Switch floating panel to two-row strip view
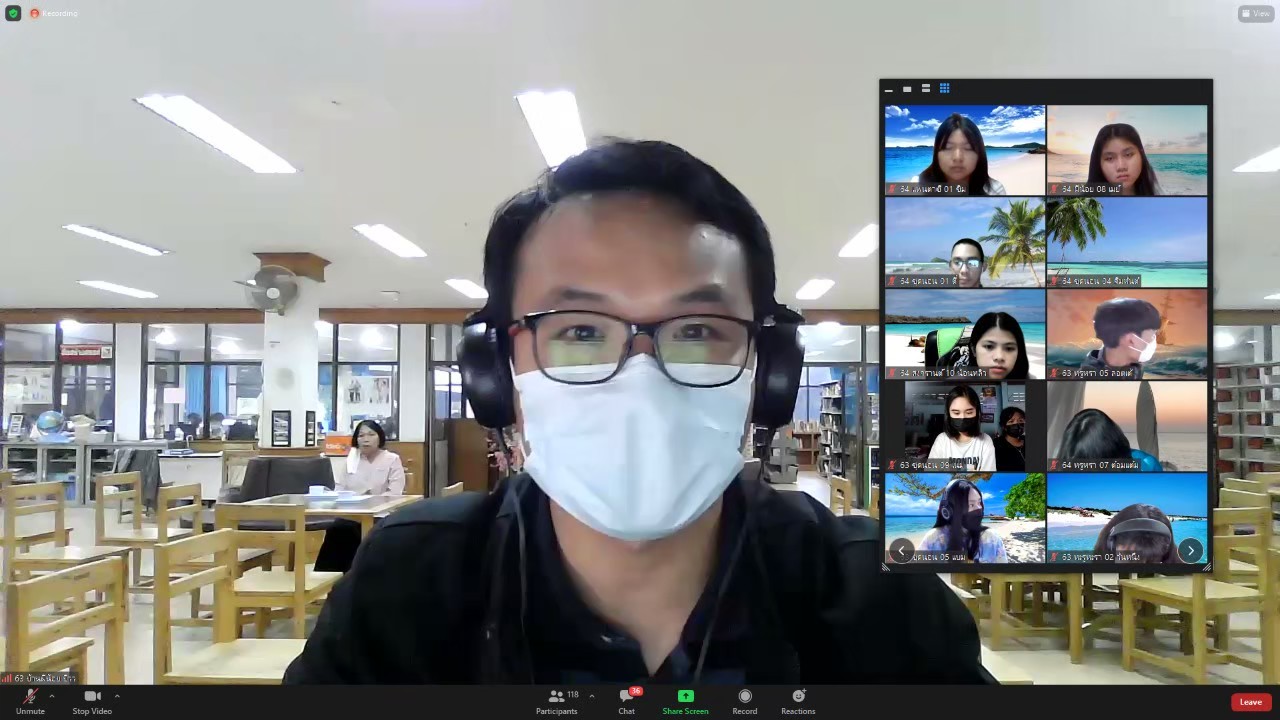 point(926,89)
